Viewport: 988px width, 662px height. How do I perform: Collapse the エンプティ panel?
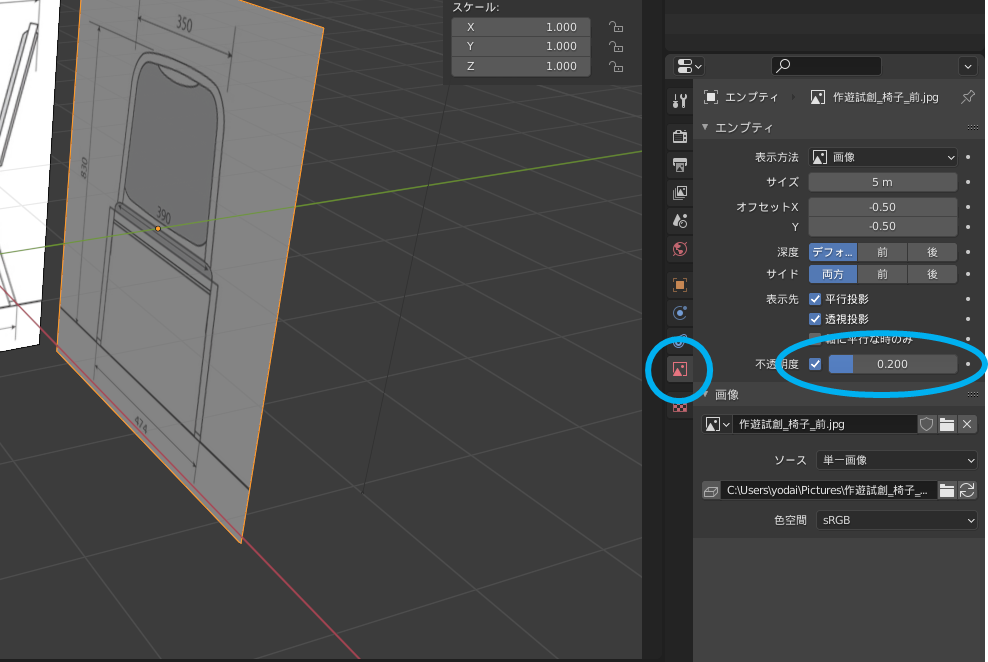705,127
